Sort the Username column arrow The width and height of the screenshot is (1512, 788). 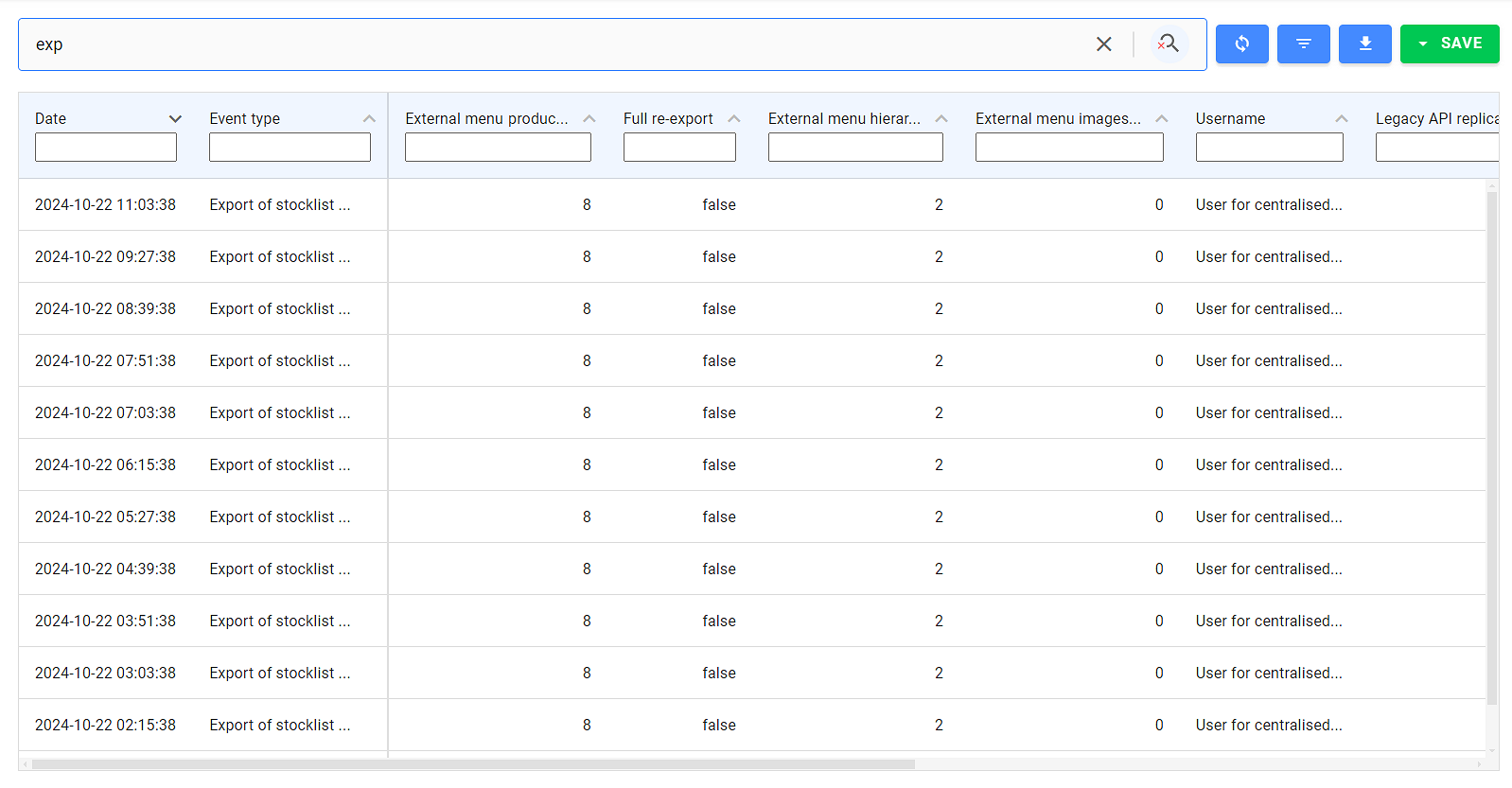pos(1341,118)
